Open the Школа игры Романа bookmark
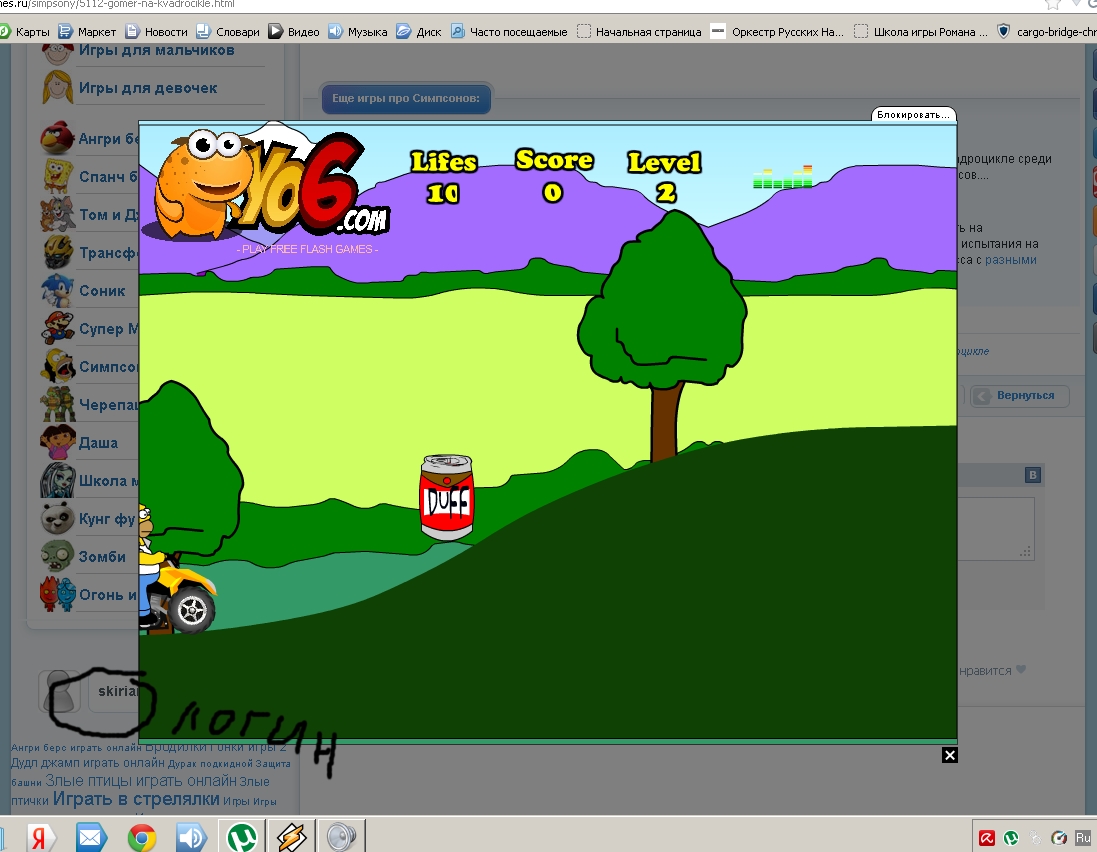The height and width of the screenshot is (852, 1097). [x=921, y=32]
